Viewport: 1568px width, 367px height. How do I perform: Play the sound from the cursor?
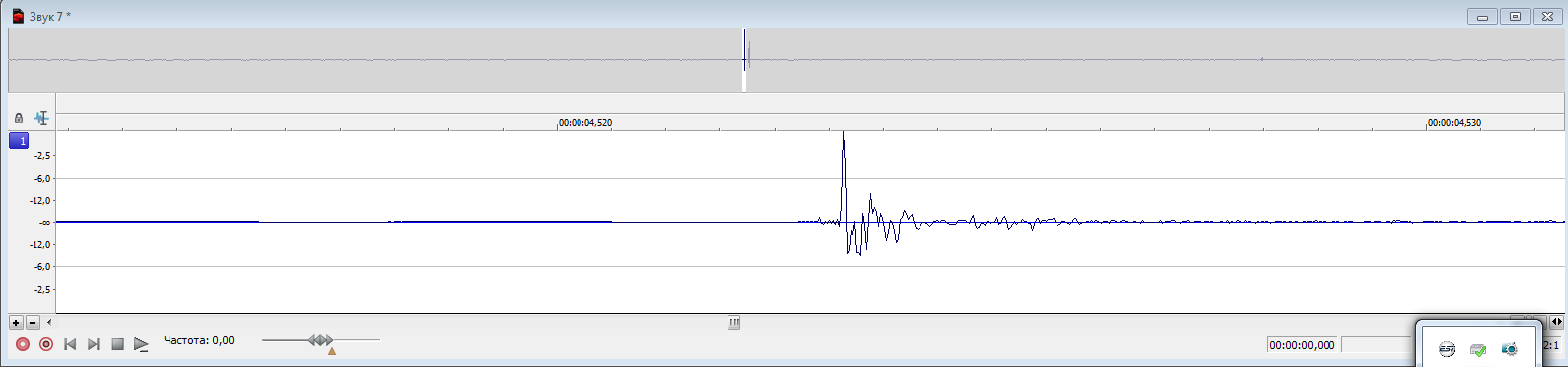point(141,344)
